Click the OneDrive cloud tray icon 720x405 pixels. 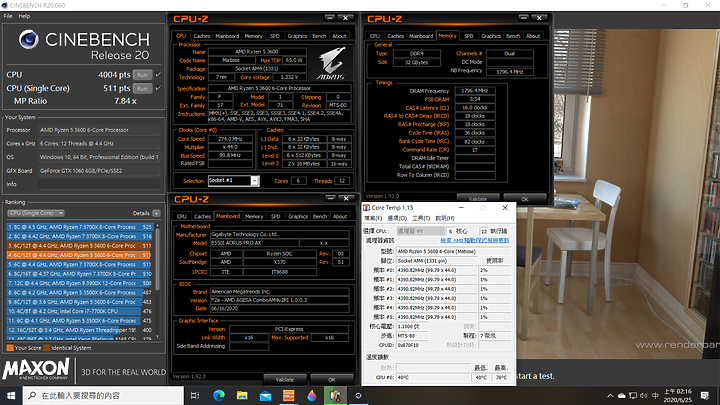point(622,395)
